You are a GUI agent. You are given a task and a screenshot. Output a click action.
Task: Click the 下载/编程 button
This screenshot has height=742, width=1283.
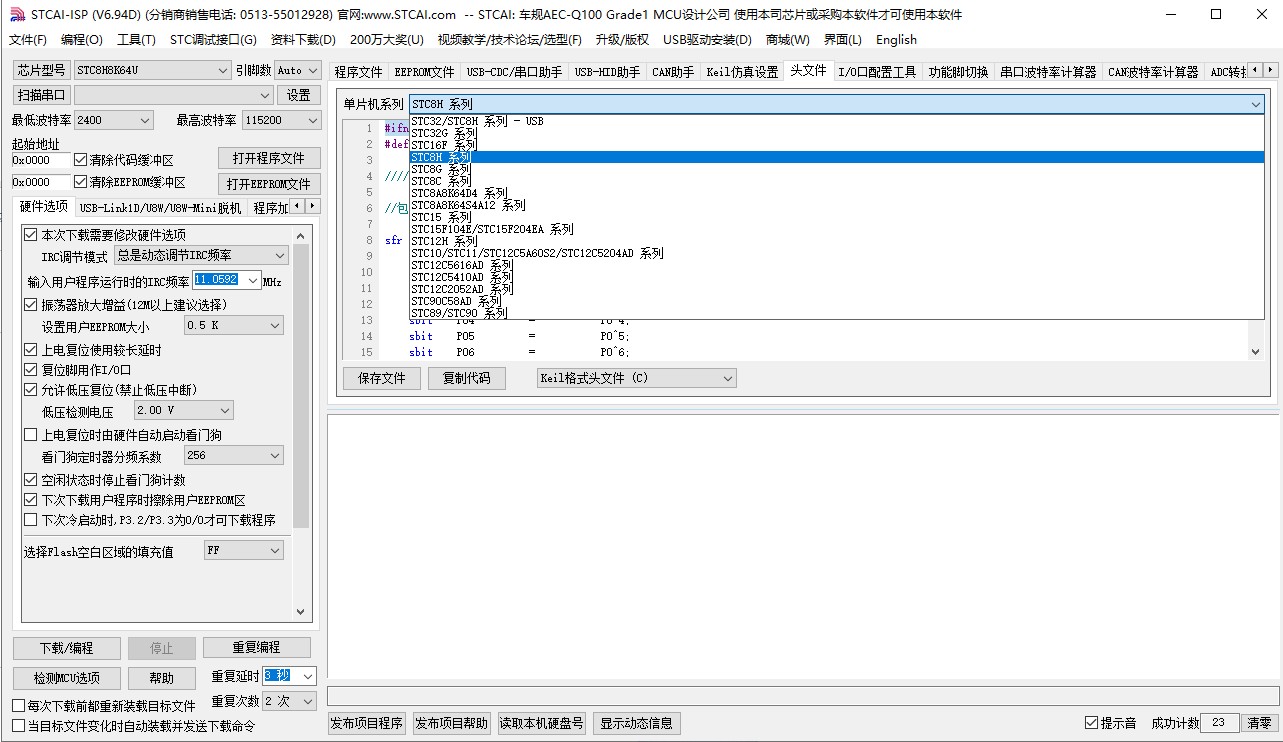pyautogui.click(x=67, y=648)
